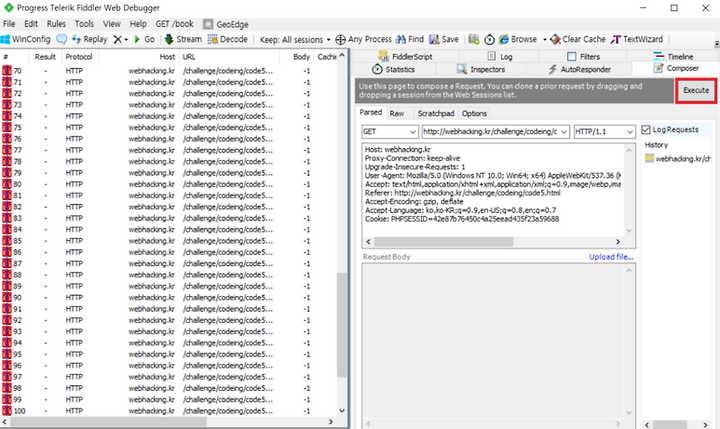
Task: Click the timer clock icon in toolbar
Action: [489, 40]
